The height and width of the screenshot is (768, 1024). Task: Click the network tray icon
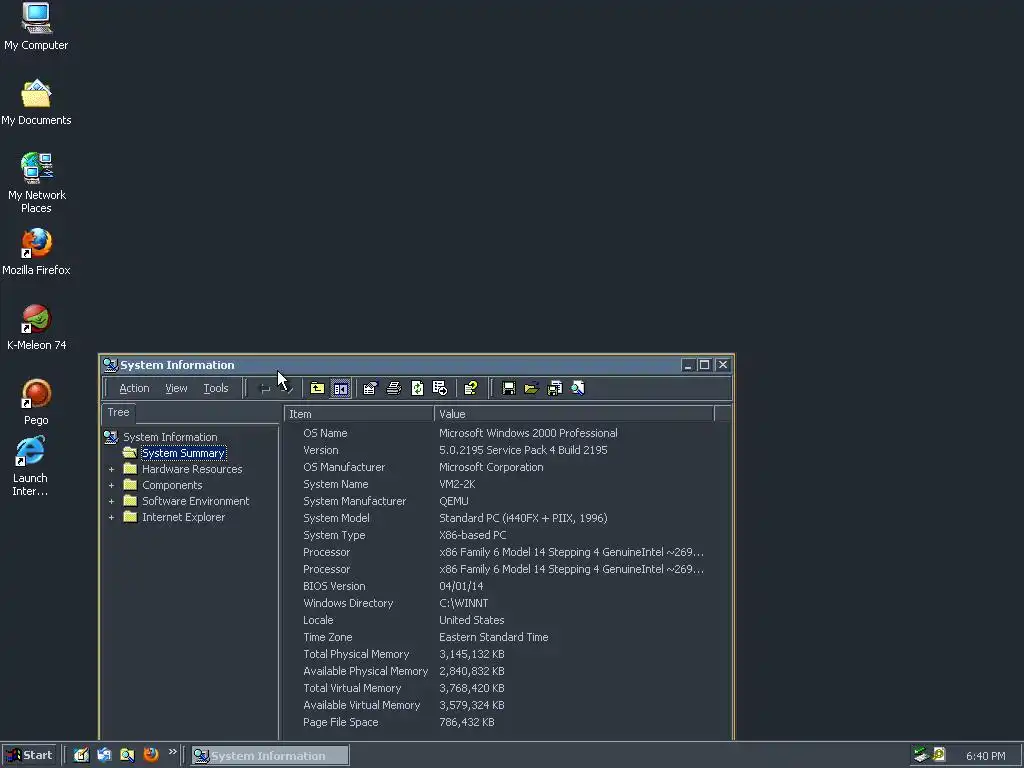921,755
